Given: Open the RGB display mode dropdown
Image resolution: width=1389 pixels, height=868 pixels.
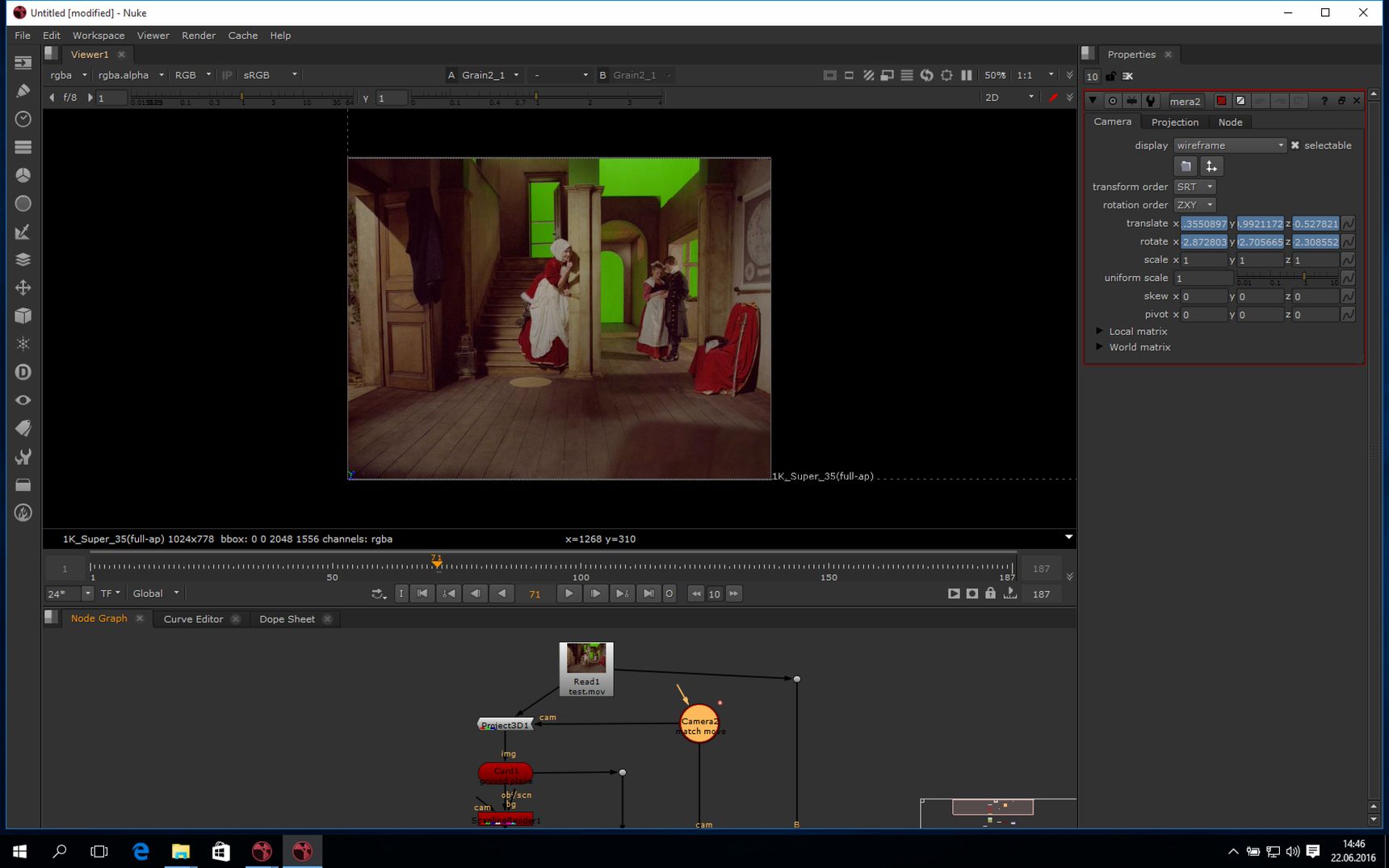Looking at the screenshot, I should pyautogui.click(x=193, y=75).
